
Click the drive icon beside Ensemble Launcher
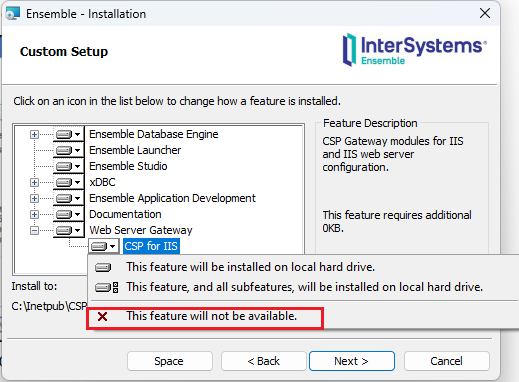click(68, 150)
